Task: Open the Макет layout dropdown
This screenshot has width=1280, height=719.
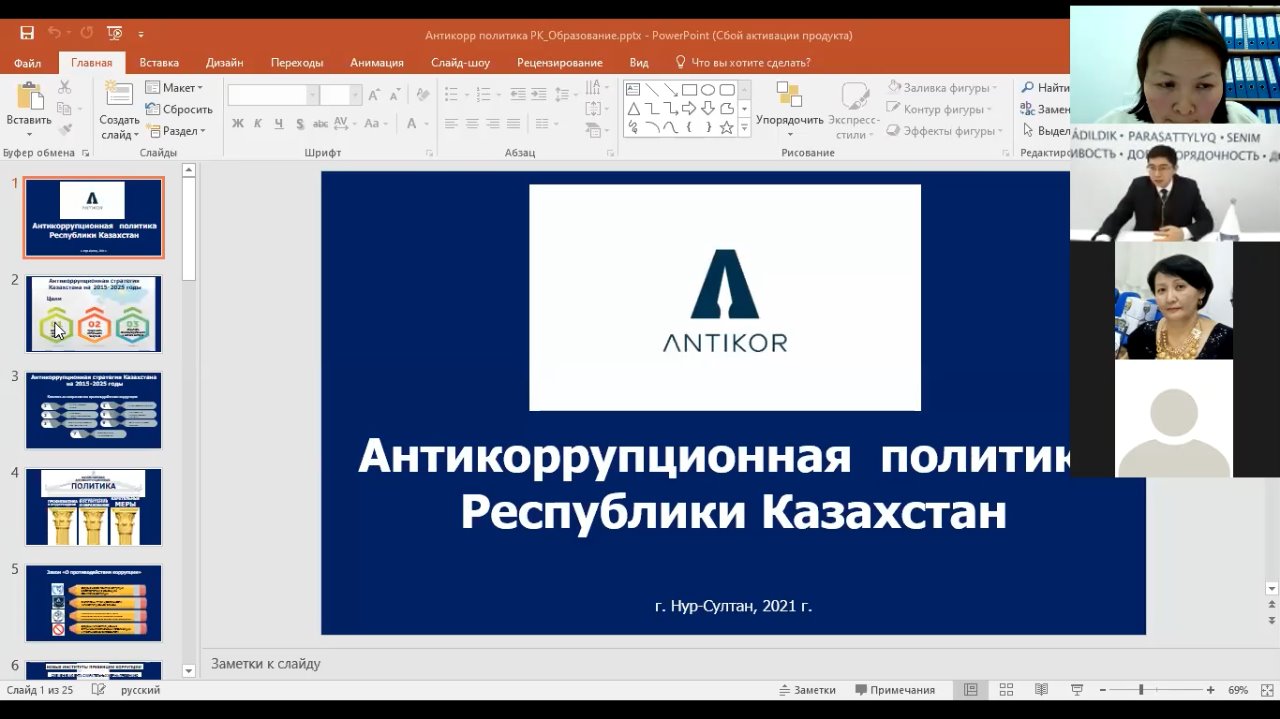Action: (174, 88)
